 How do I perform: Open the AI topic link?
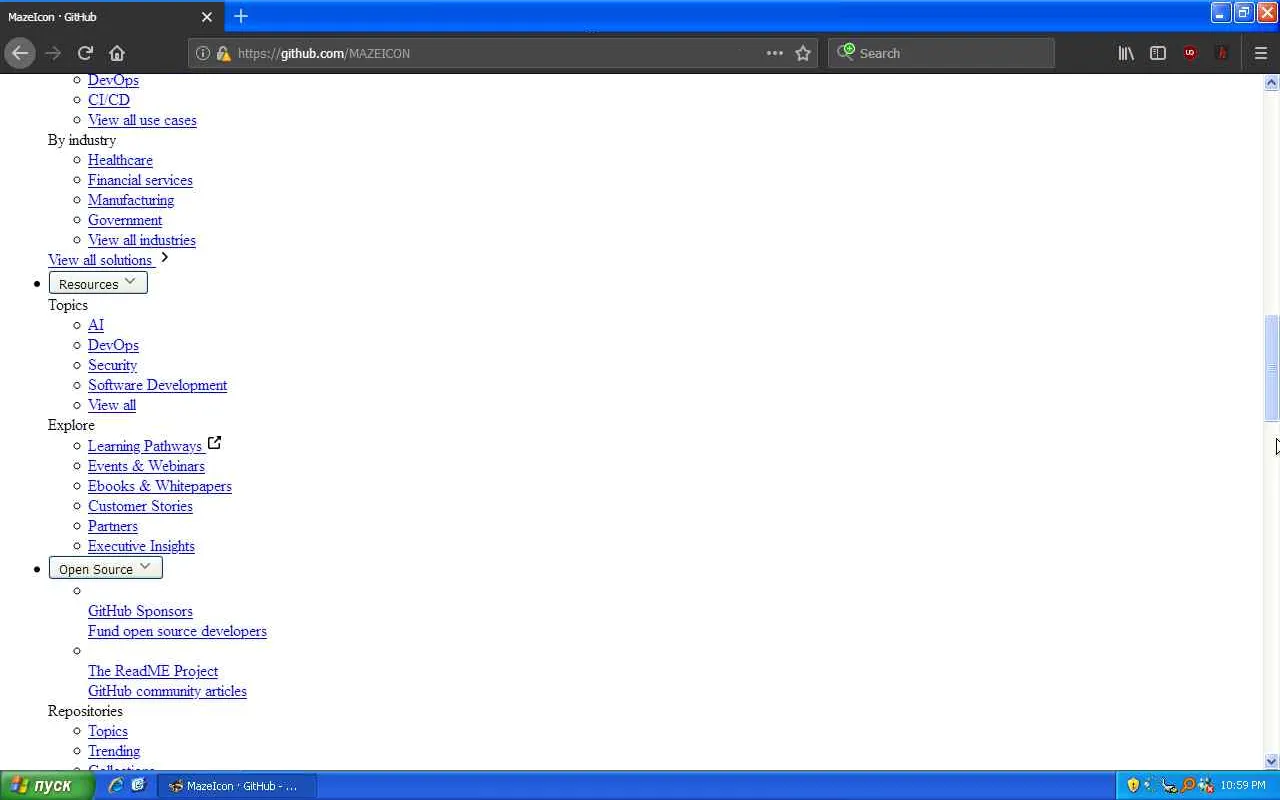96,325
